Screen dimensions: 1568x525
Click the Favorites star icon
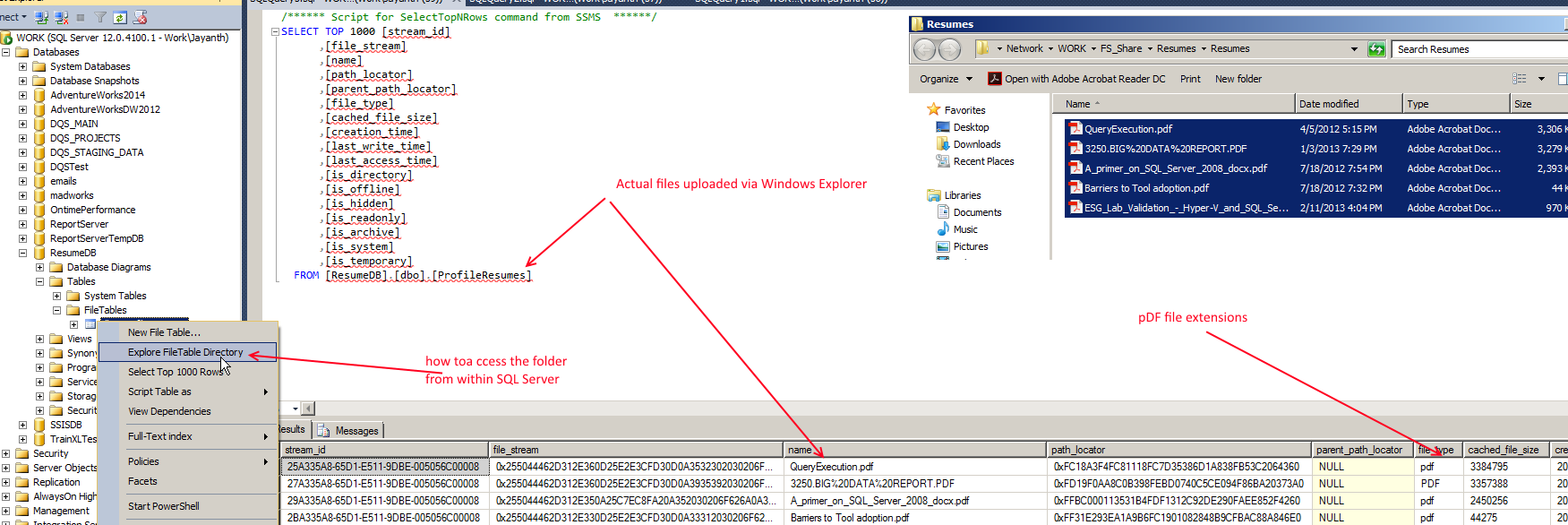coord(934,109)
